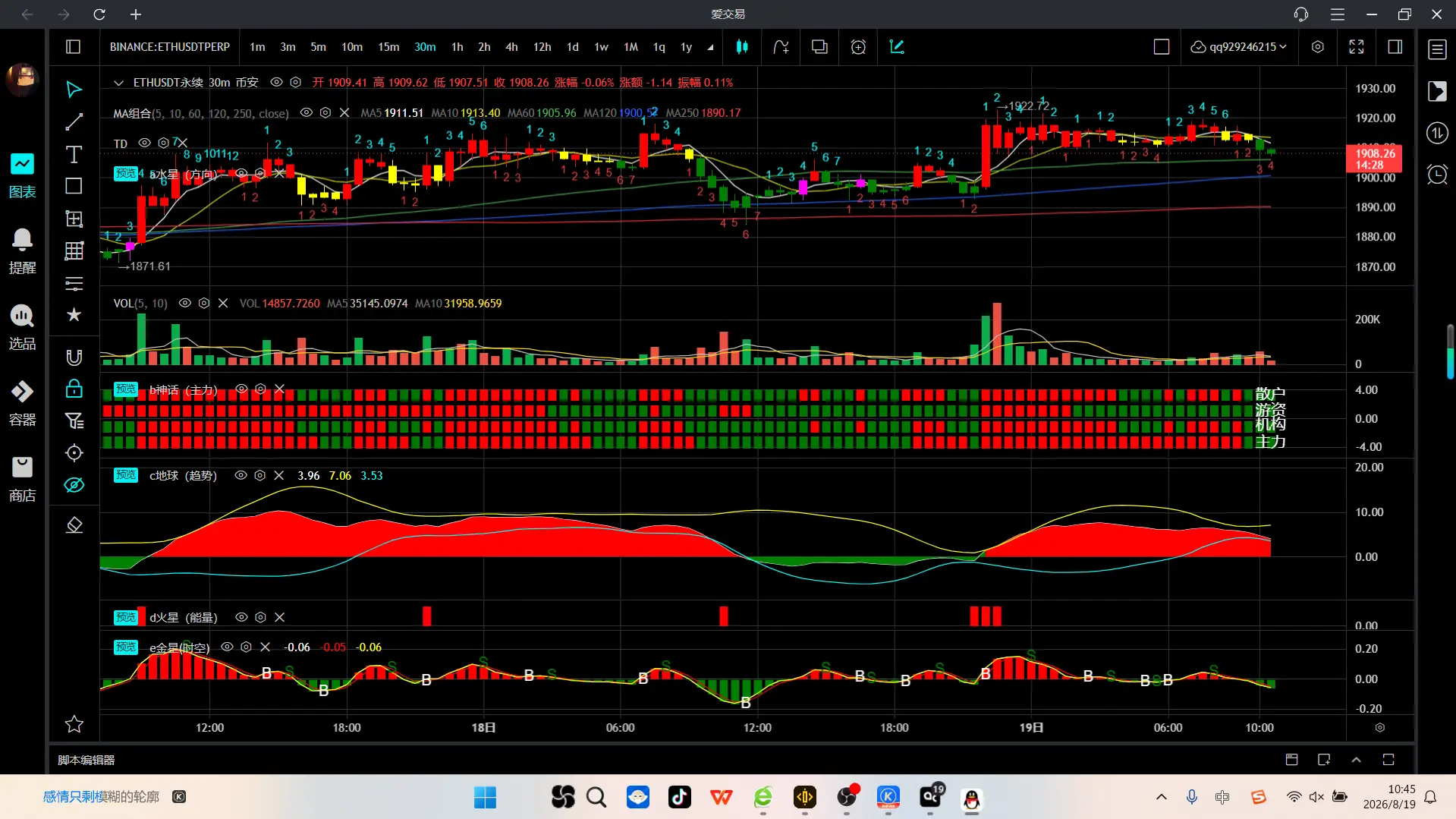Click the lock drawings icon
1456x819 pixels.
[x=74, y=389]
